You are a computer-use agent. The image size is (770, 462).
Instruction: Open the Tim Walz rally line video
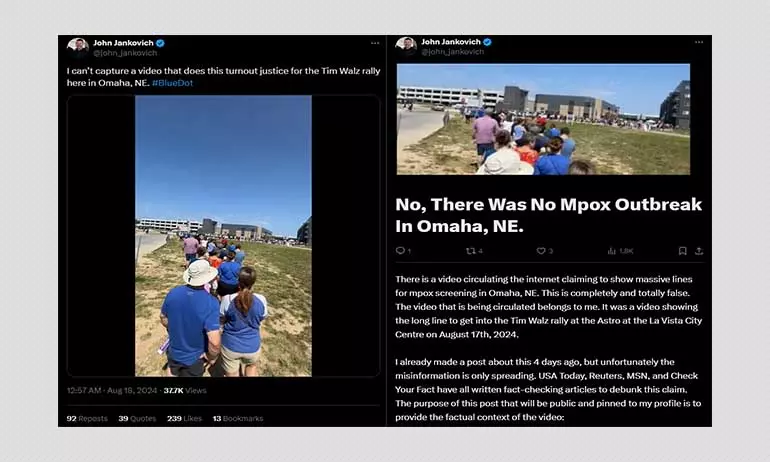(x=223, y=236)
